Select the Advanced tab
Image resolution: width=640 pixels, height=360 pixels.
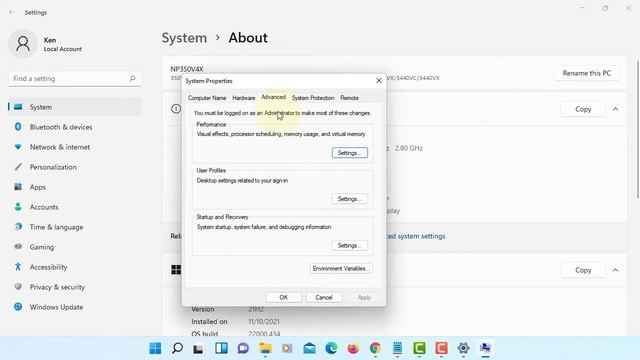273,97
